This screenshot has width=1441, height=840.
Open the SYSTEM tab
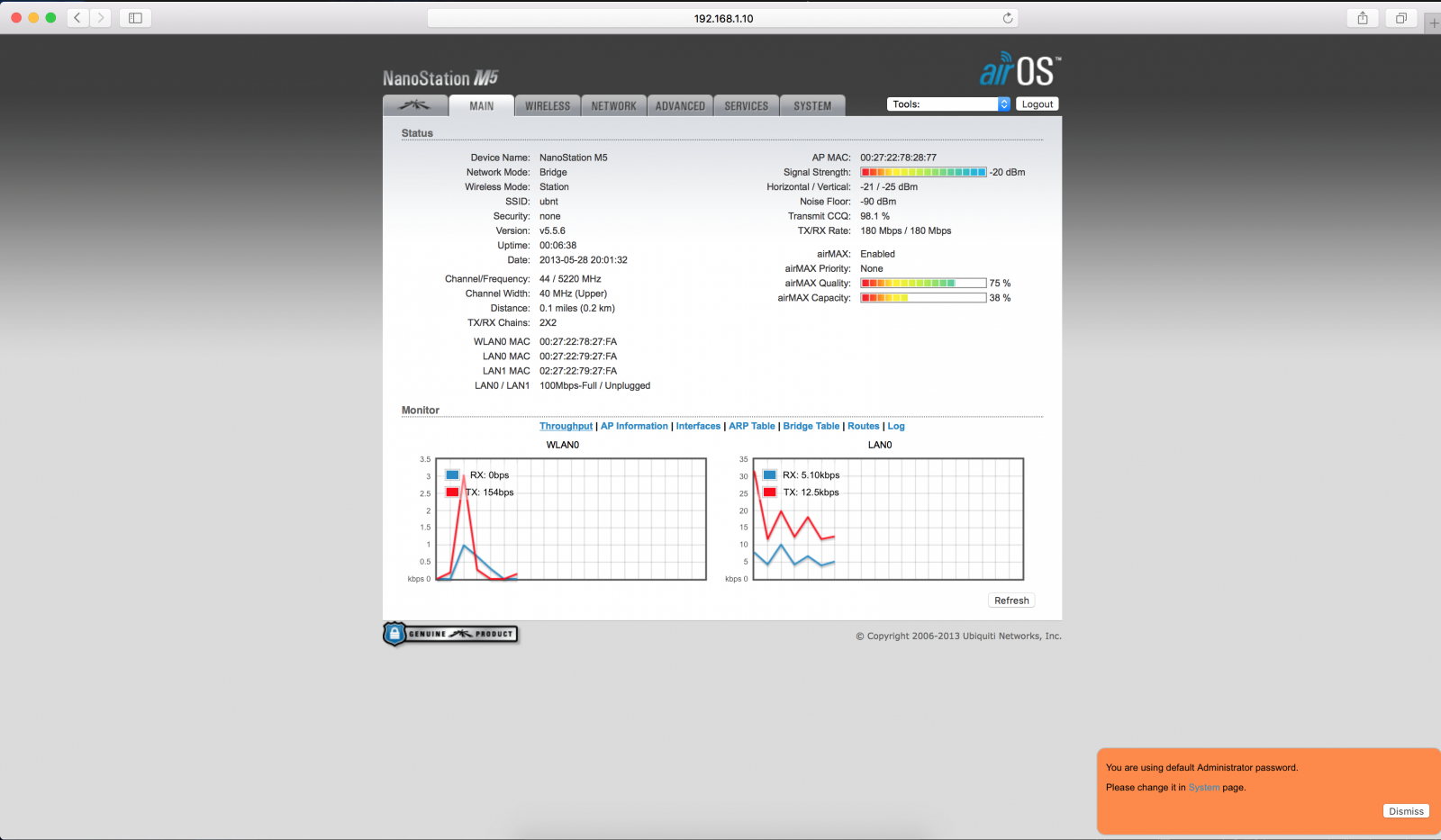812,105
